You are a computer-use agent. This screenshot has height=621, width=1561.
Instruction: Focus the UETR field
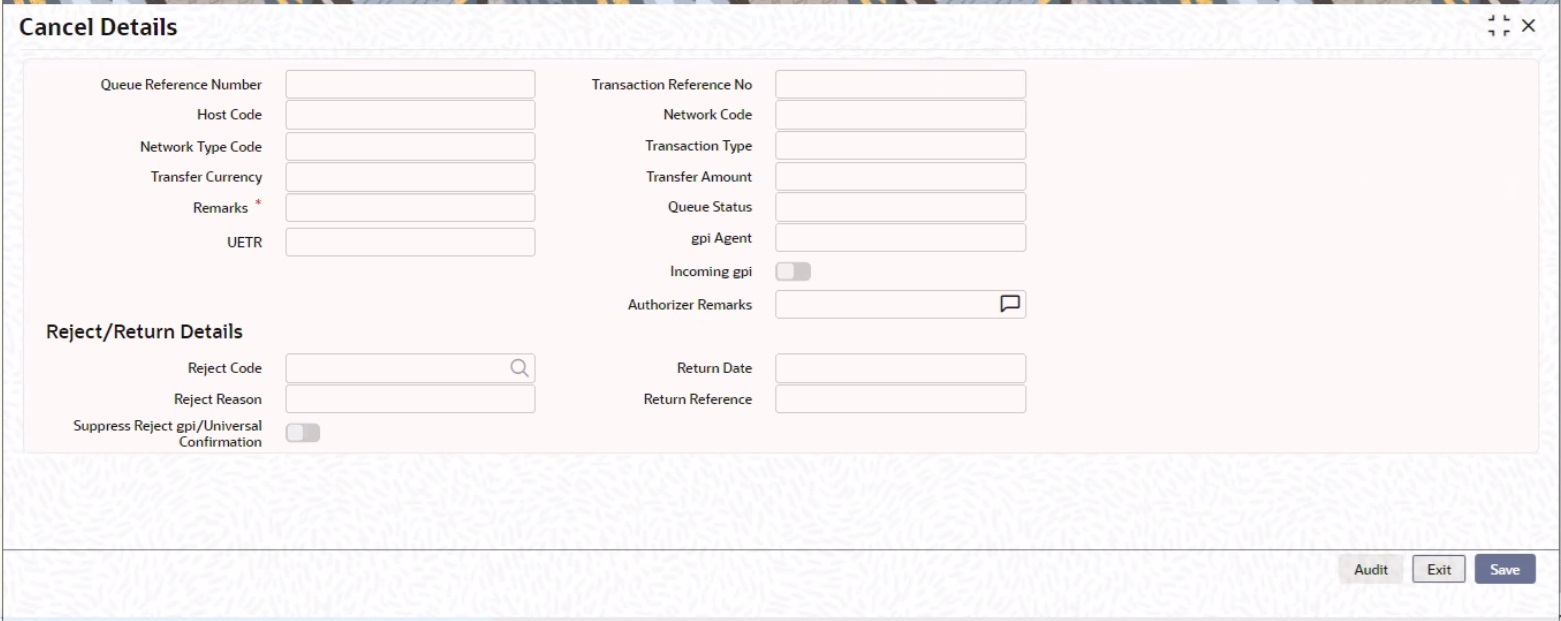(x=410, y=241)
